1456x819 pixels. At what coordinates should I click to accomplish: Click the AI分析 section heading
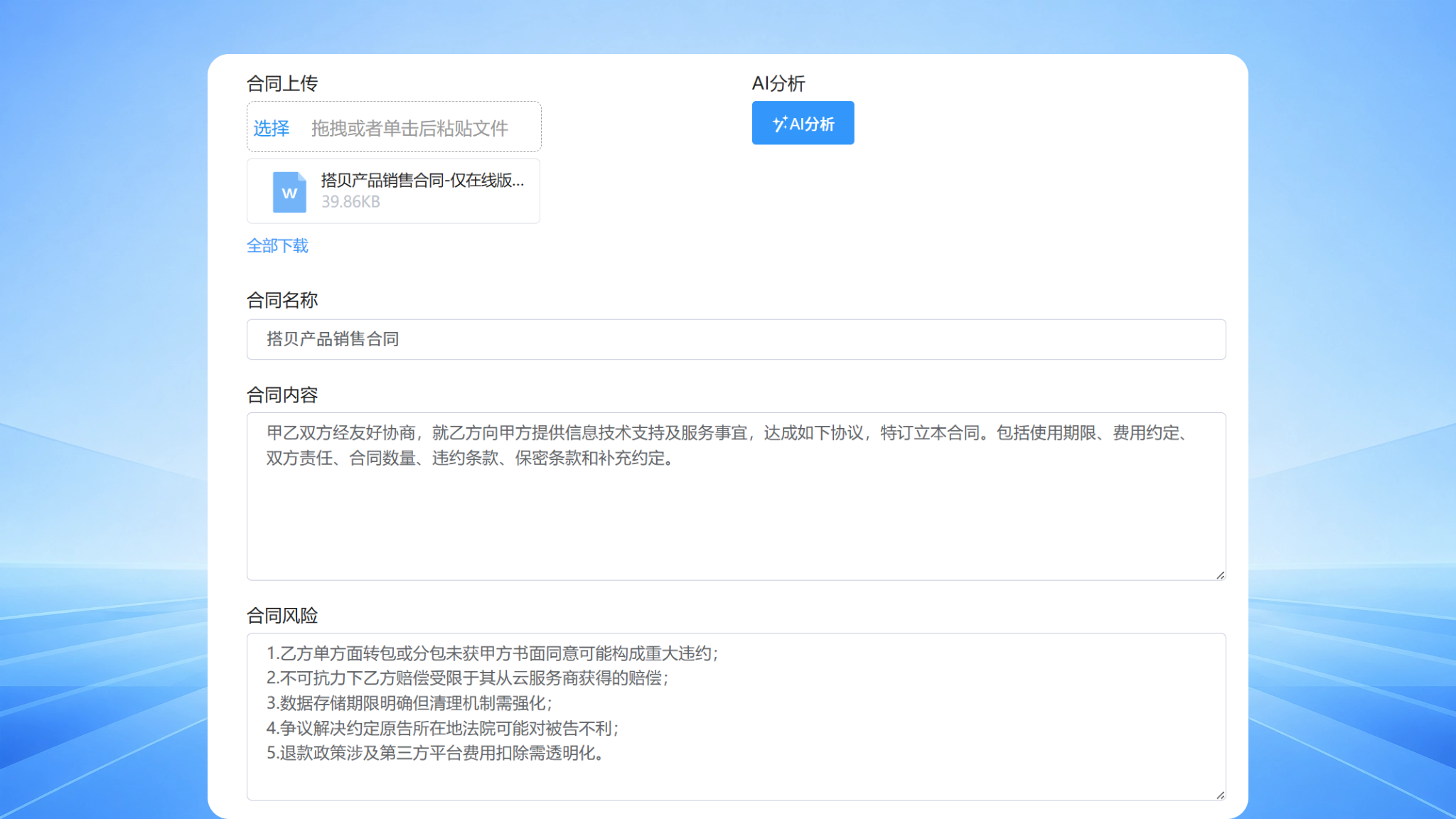778,84
